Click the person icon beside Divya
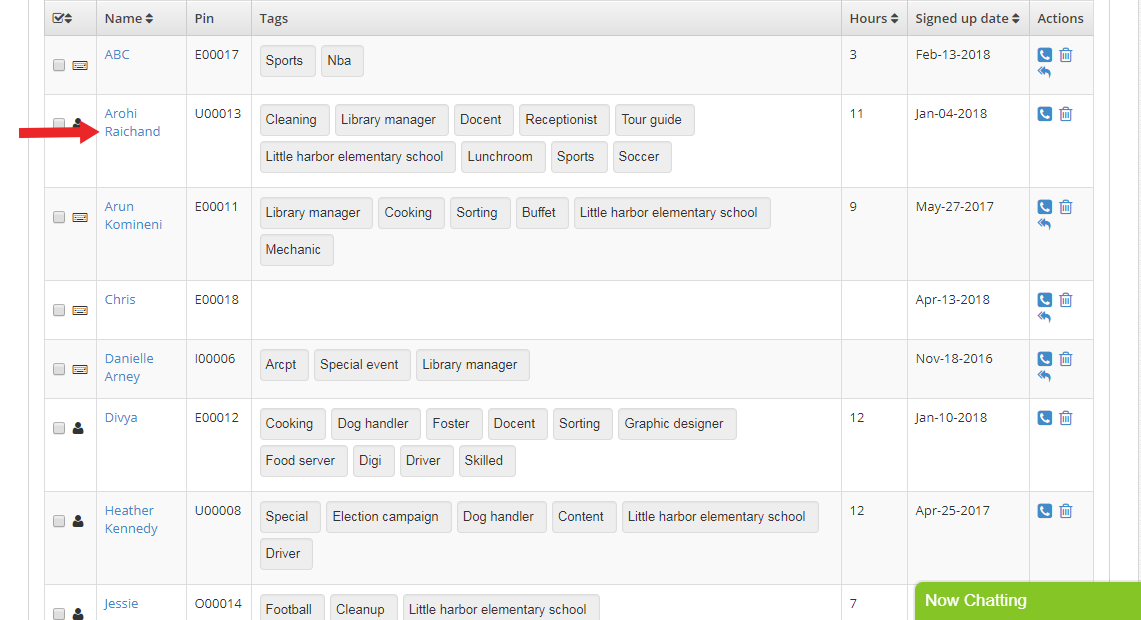Screen dimensions: 1141x620 coord(78,429)
